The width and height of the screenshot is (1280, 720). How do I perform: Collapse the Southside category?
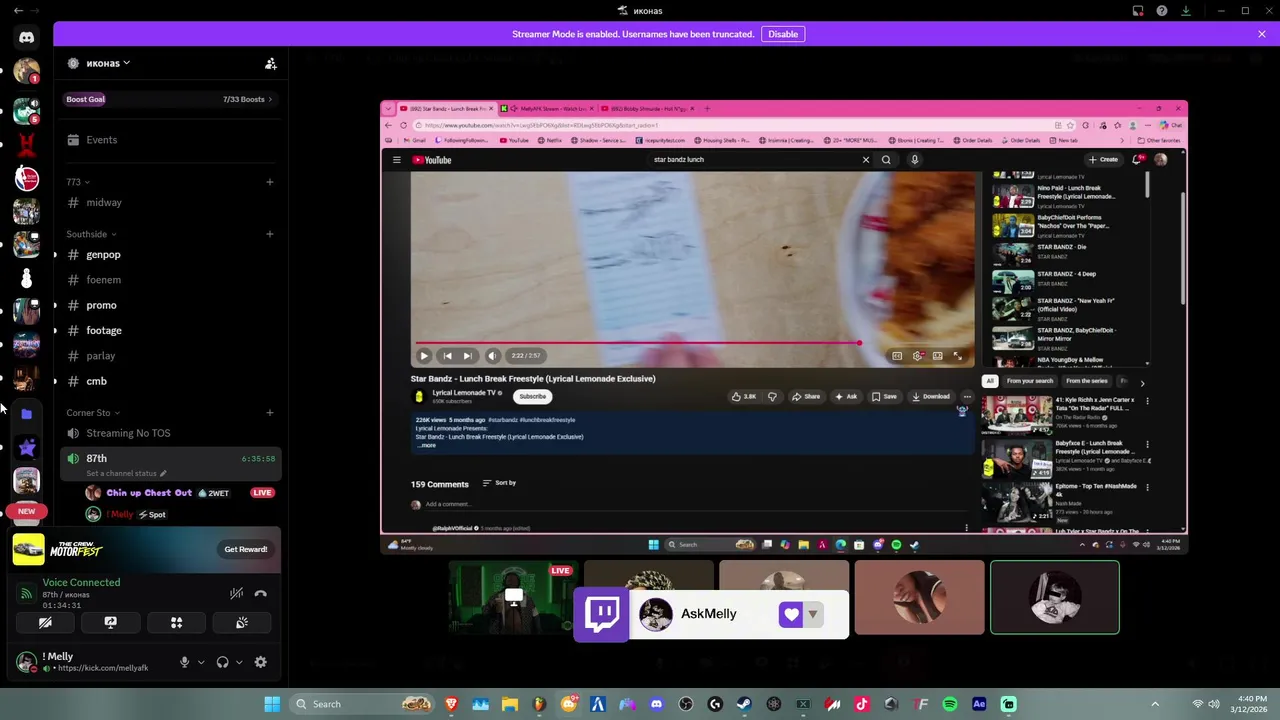91,234
